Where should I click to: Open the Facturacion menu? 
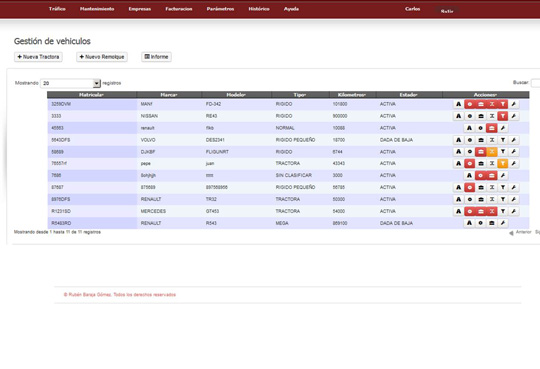[179, 9]
